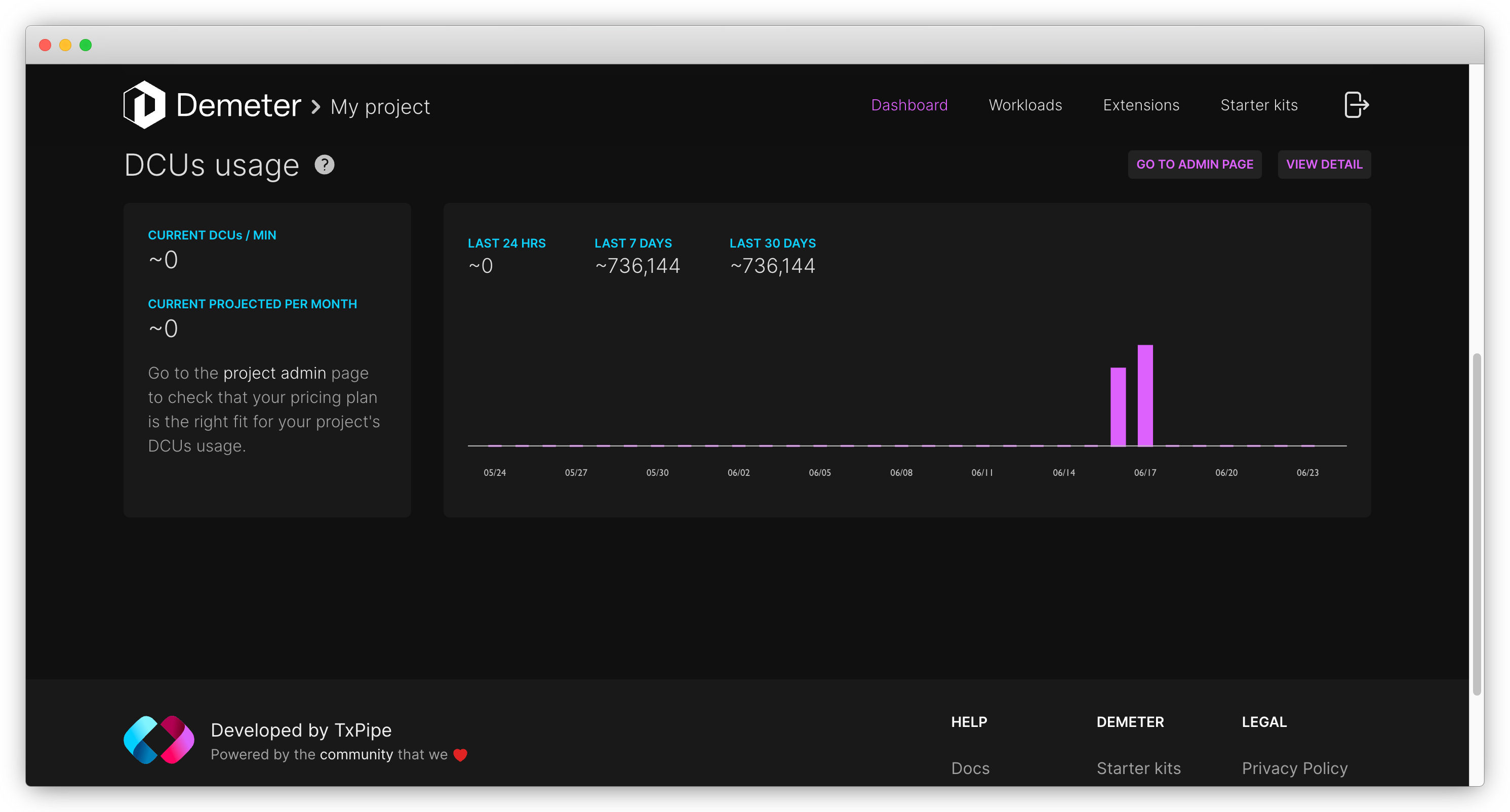This screenshot has height=812, width=1510.
Task: Click the red heart icon in footer
Action: (460, 755)
